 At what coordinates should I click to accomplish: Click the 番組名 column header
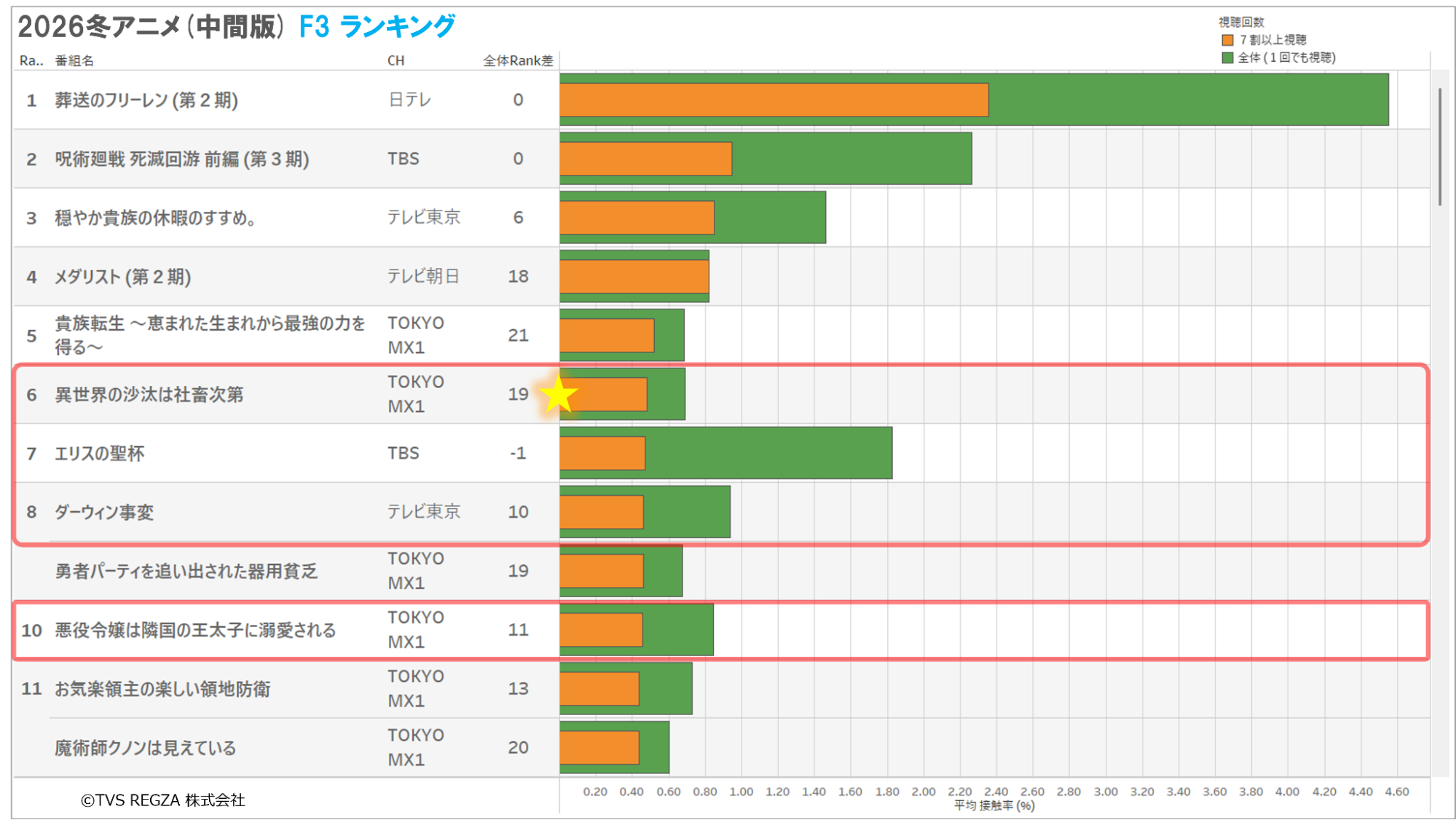pyautogui.click(x=74, y=61)
